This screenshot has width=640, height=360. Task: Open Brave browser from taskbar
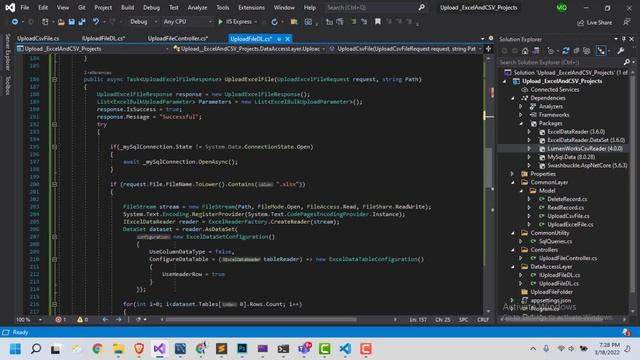point(139,349)
